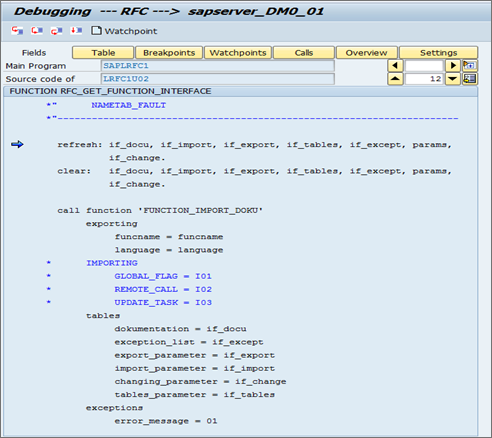Click the commented IMPORTING line
492x438 pixels.
pos(112,263)
